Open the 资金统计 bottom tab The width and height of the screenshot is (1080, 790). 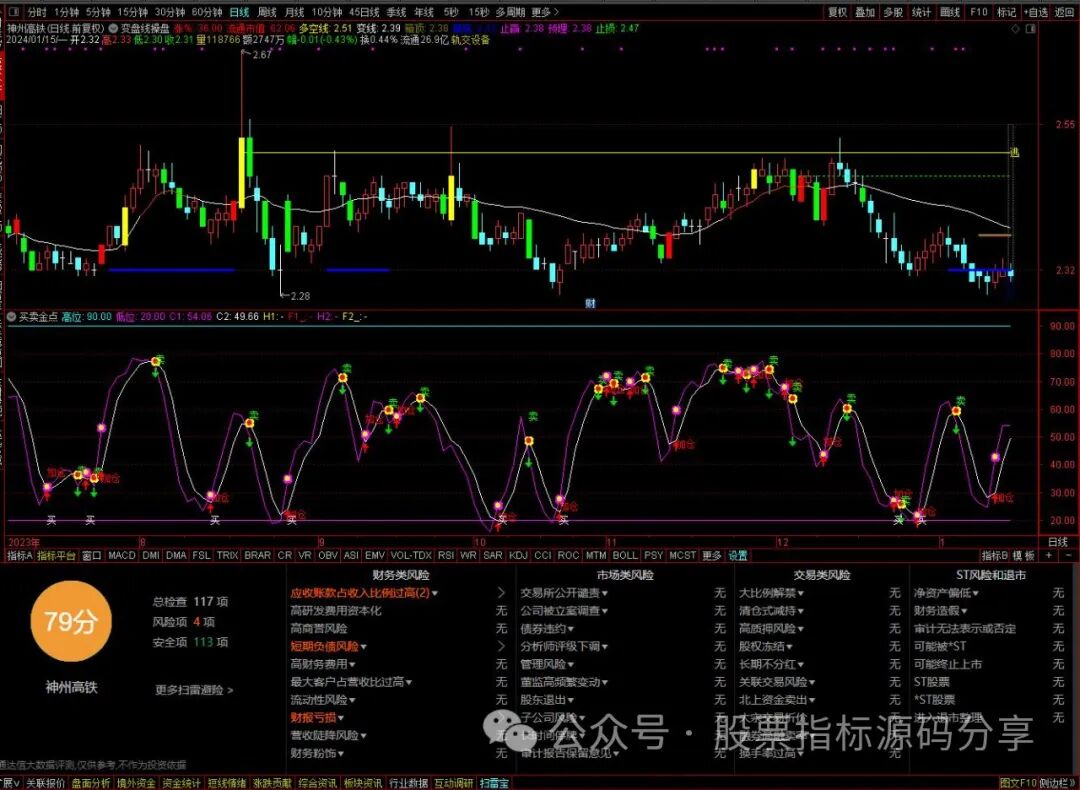(x=181, y=783)
